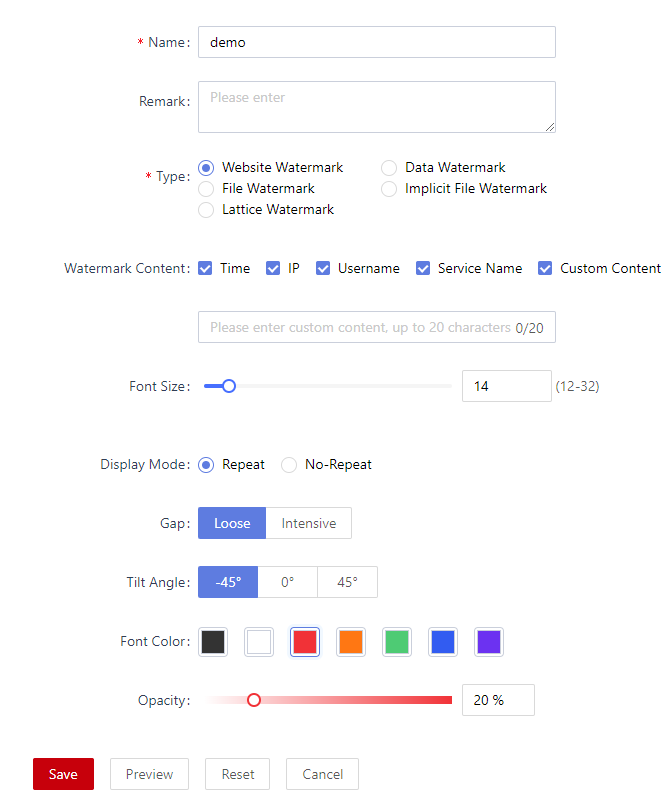The height and width of the screenshot is (803, 669).
Task: Select the Data Watermark radio option
Action: point(389,167)
